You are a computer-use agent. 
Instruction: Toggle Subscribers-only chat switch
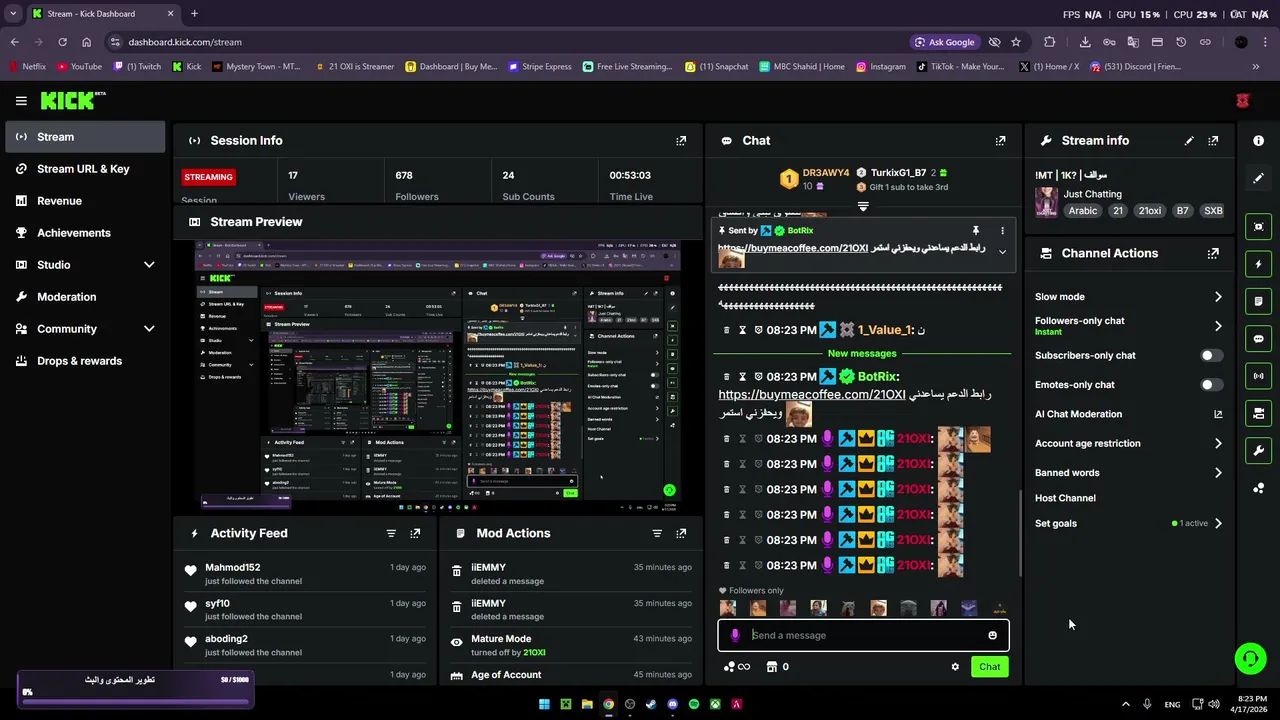pyautogui.click(x=1210, y=355)
